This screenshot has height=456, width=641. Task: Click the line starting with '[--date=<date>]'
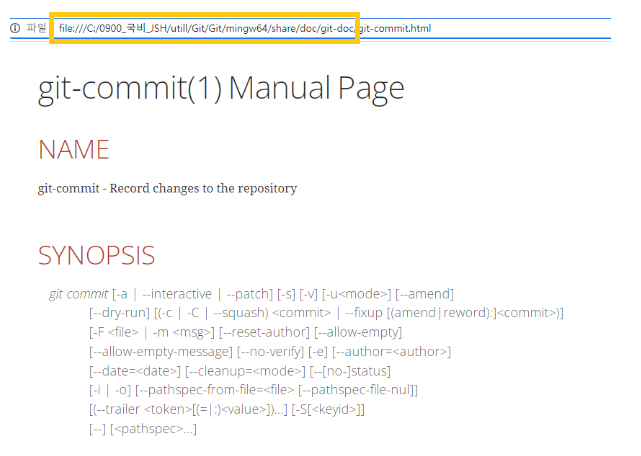tap(240, 371)
